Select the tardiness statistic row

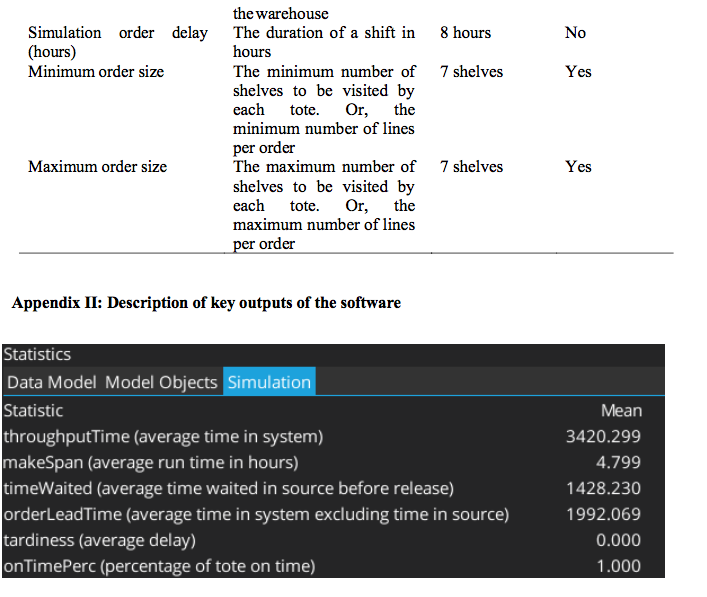coord(333,540)
